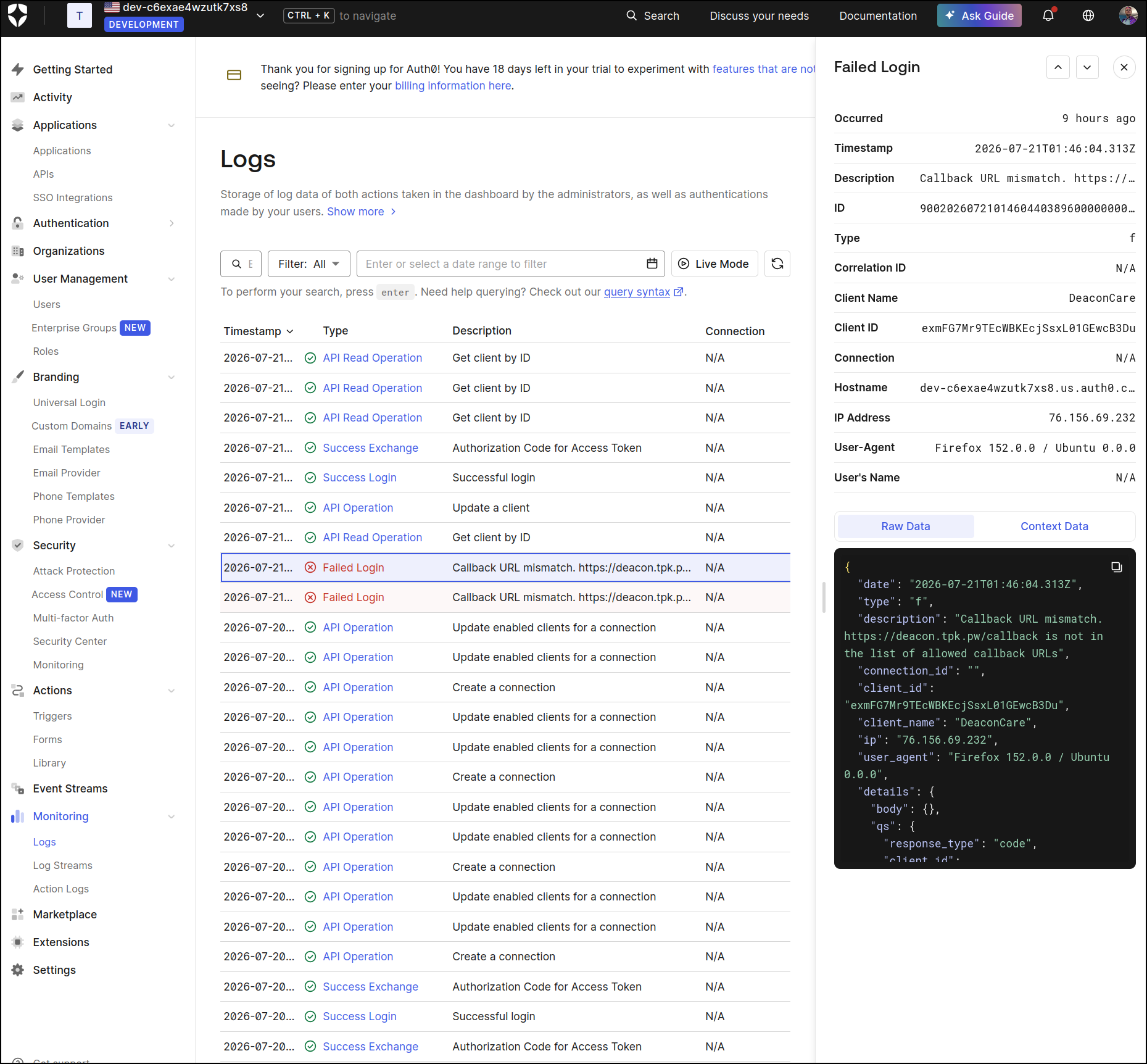Viewport: 1147px width, 1064px height.
Task: Click the date range filter field
Action: [x=511, y=264]
